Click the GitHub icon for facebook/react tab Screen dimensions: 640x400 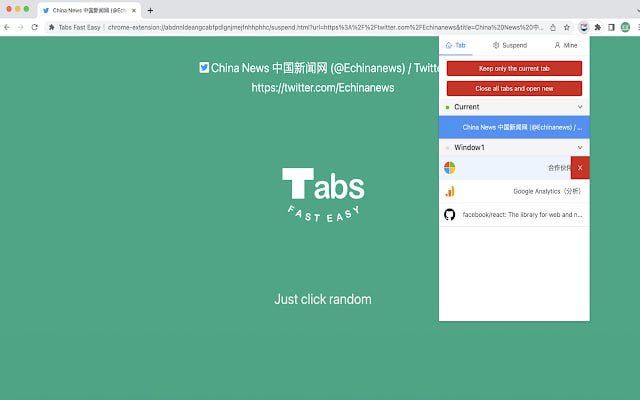(449, 214)
